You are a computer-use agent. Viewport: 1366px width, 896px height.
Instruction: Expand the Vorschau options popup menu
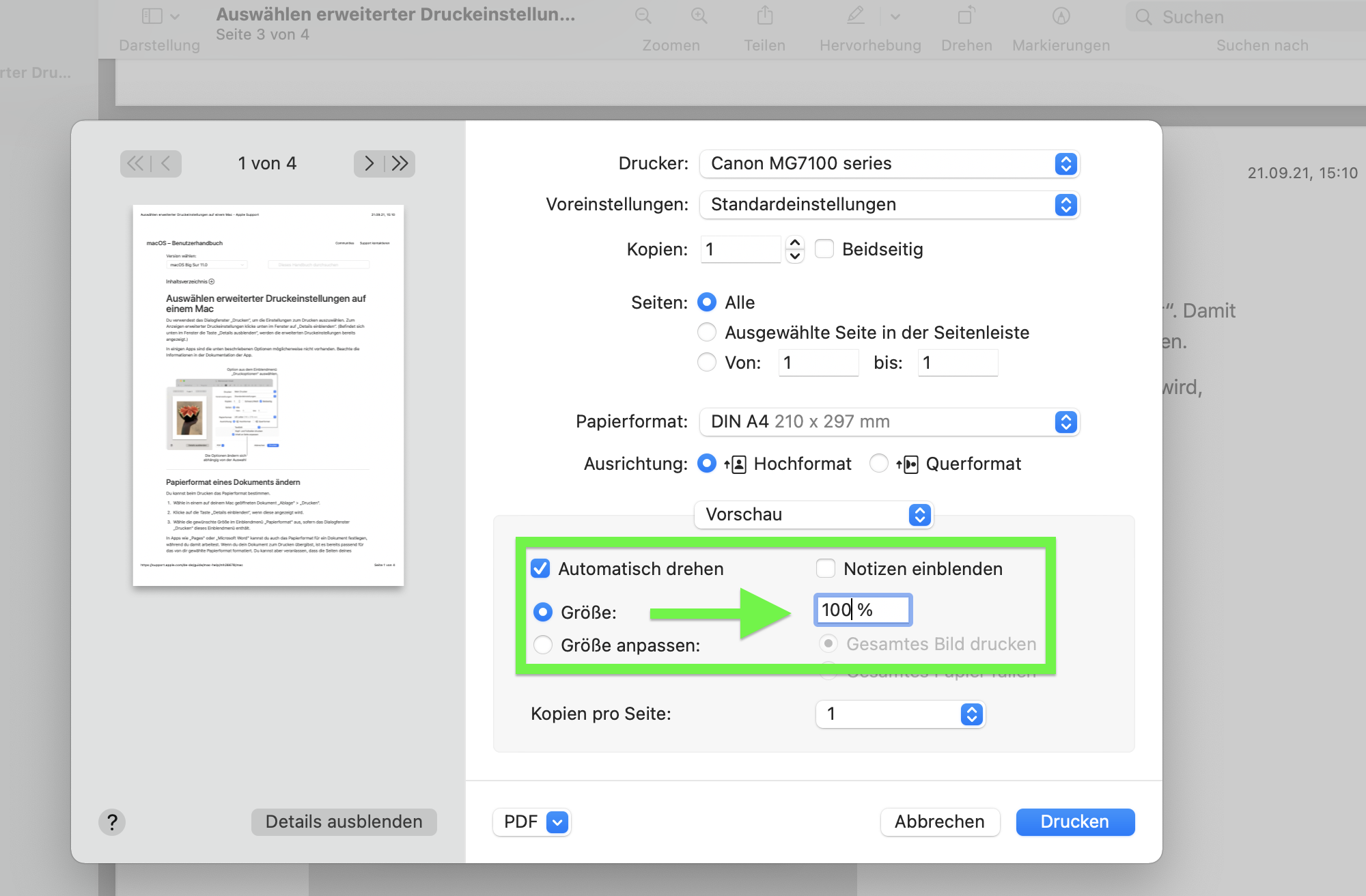coord(813,515)
